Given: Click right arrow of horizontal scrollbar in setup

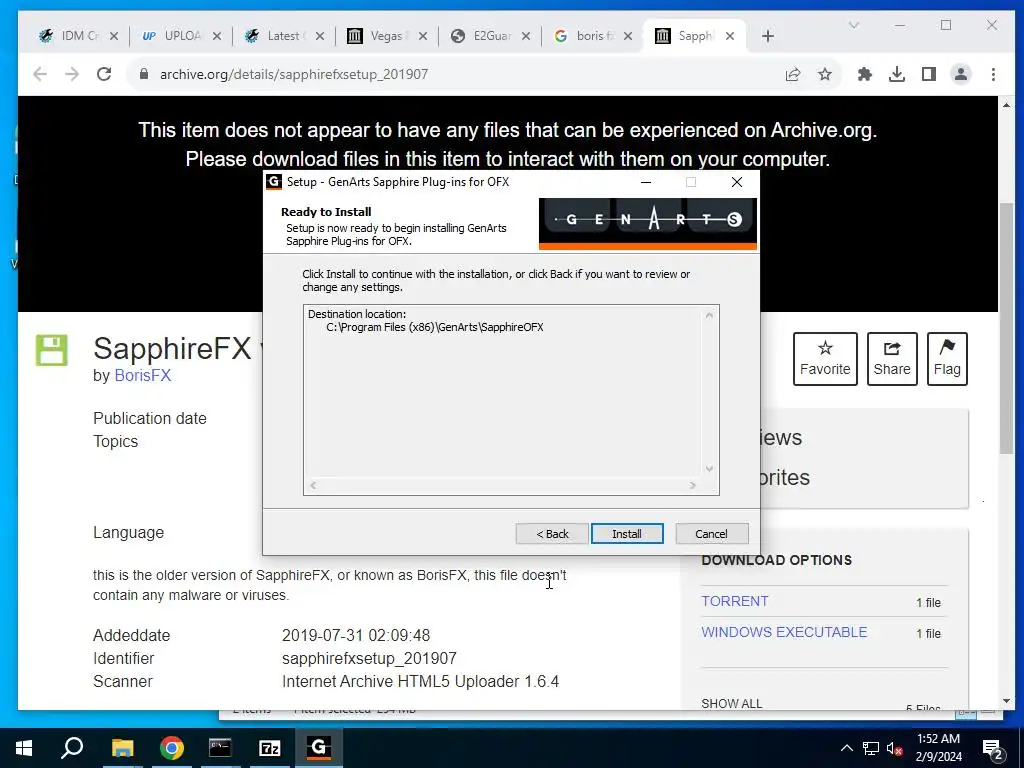Looking at the screenshot, I should (692, 485).
